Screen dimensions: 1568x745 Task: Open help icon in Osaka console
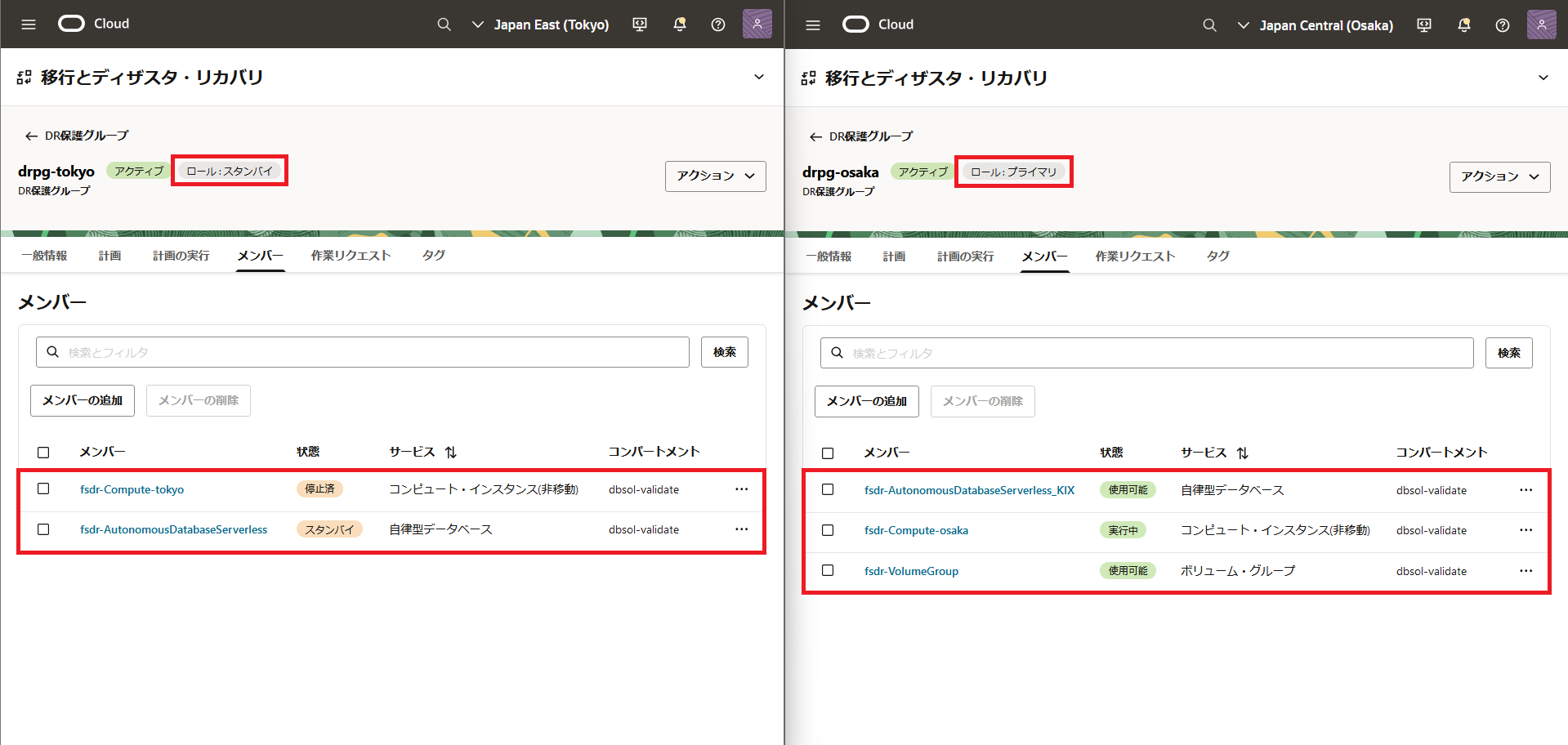1502,25
